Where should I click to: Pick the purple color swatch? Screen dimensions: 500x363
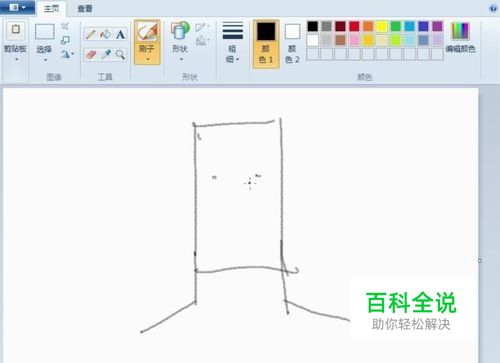coord(437,26)
